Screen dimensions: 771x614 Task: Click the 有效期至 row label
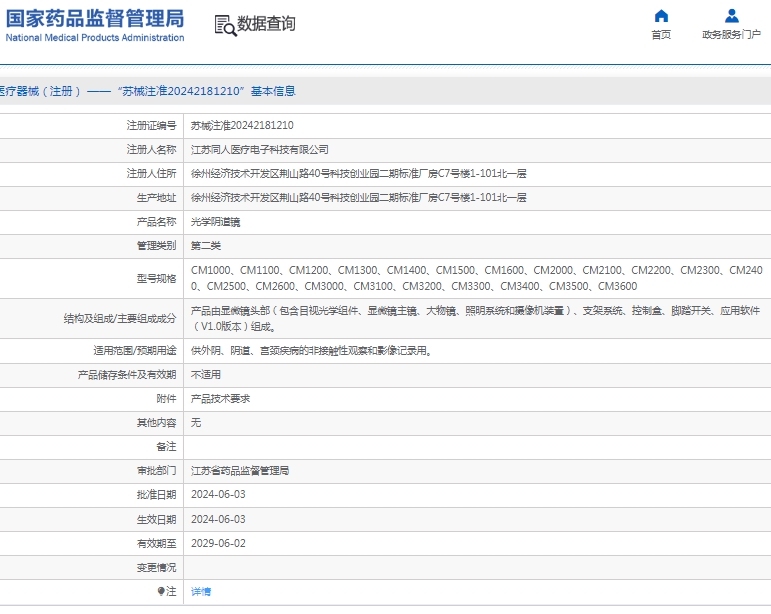pos(156,544)
